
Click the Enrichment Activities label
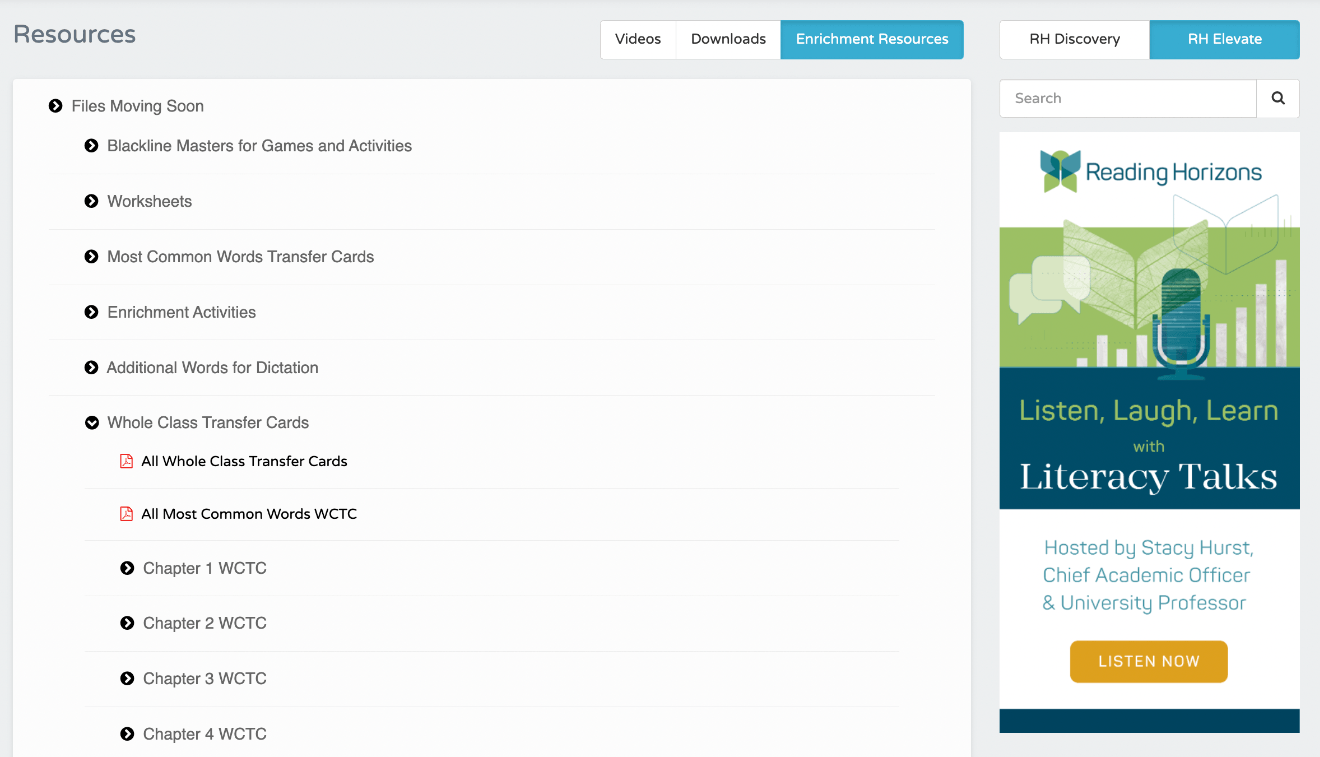click(182, 312)
